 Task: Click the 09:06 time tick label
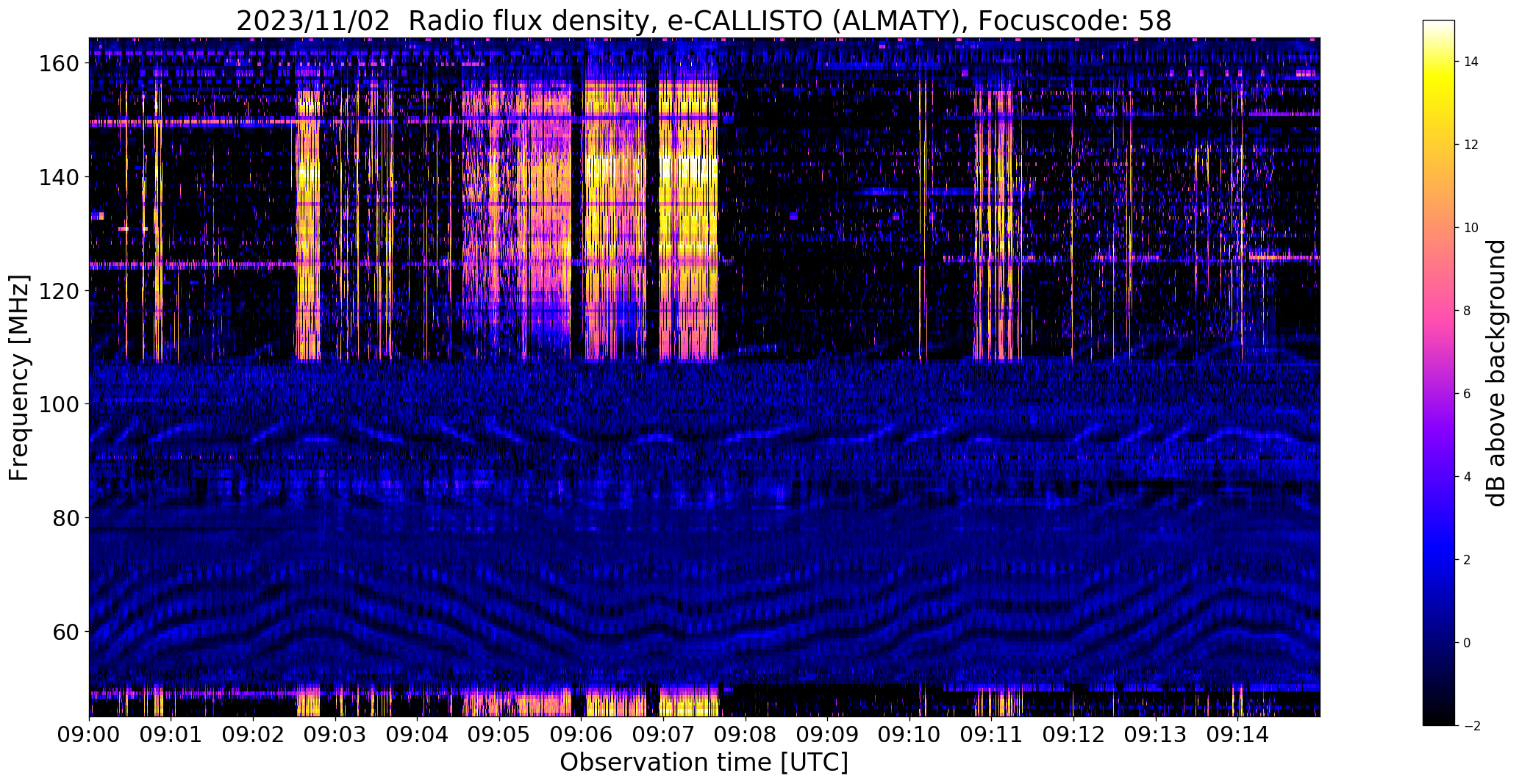point(582,733)
